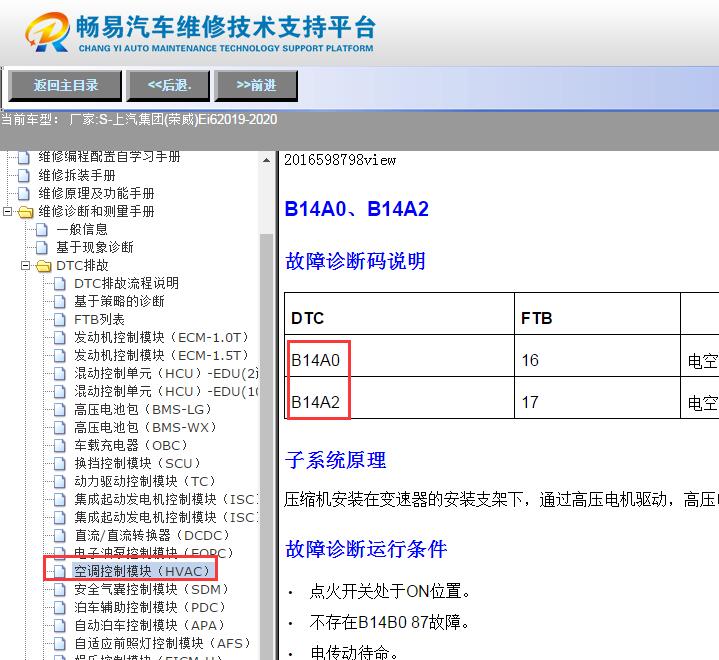Open 维修原理及功能手册 in the tree
The image size is (719, 660).
coord(96,194)
